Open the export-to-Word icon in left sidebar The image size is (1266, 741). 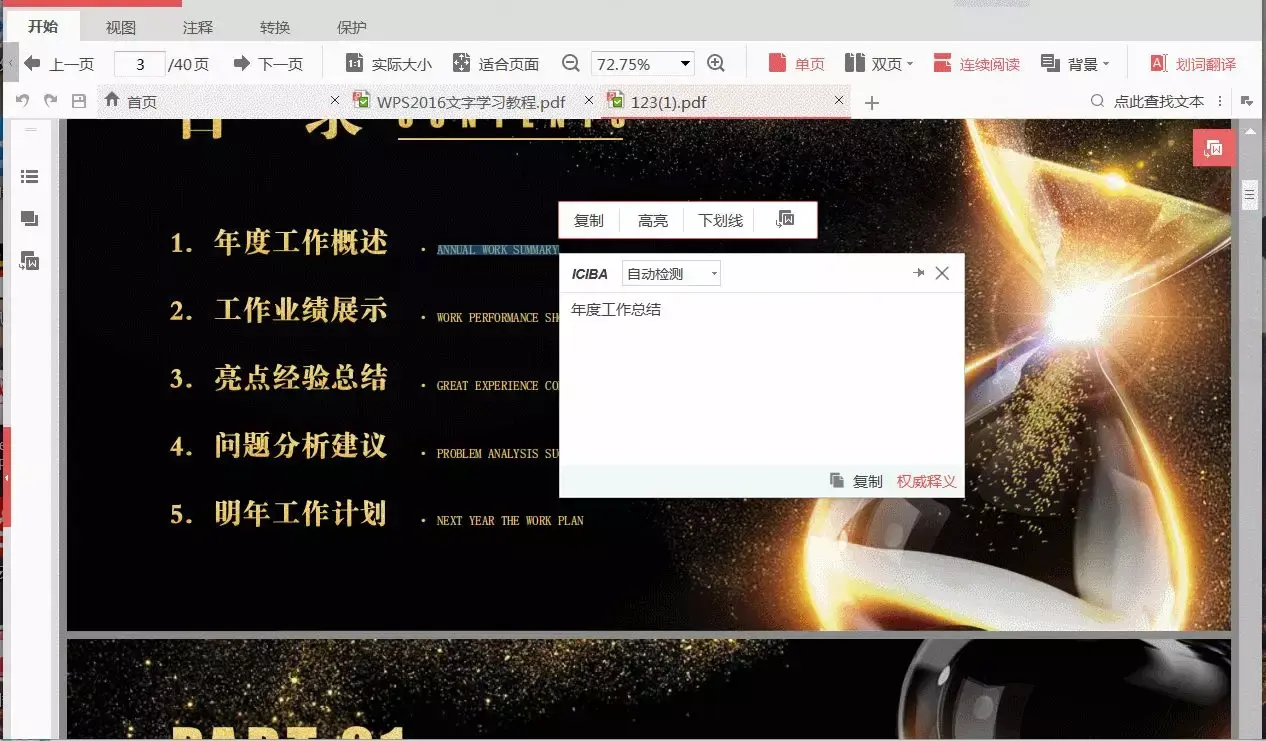click(30, 261)
